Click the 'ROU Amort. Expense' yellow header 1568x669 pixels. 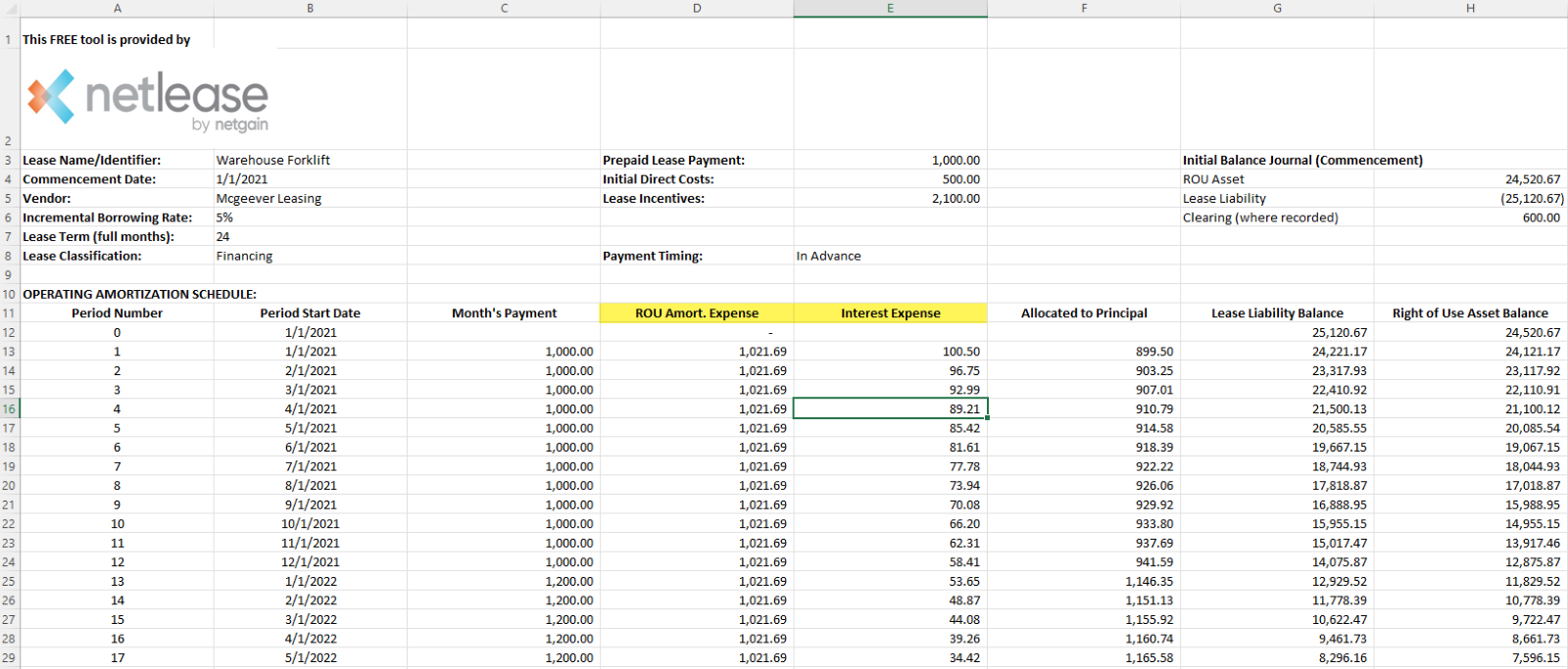click(x=697, y=313)
